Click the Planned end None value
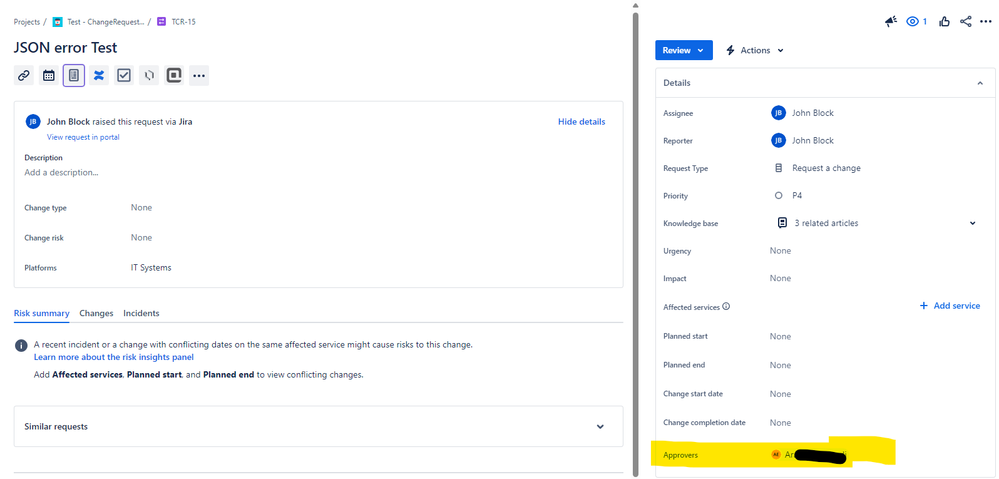The height and width of the screenshot is (479, 999). tap(780, 365)
